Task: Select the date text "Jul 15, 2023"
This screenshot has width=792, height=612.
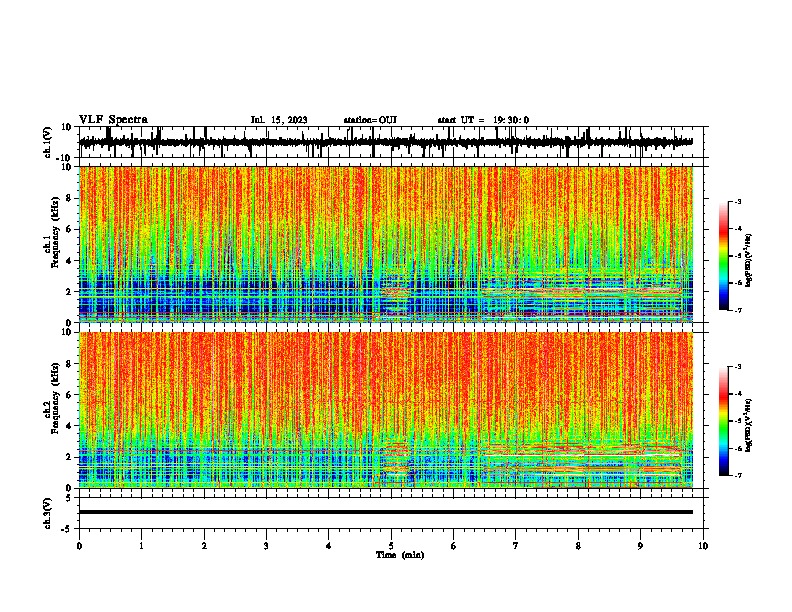Action: (x=279, y=120)
